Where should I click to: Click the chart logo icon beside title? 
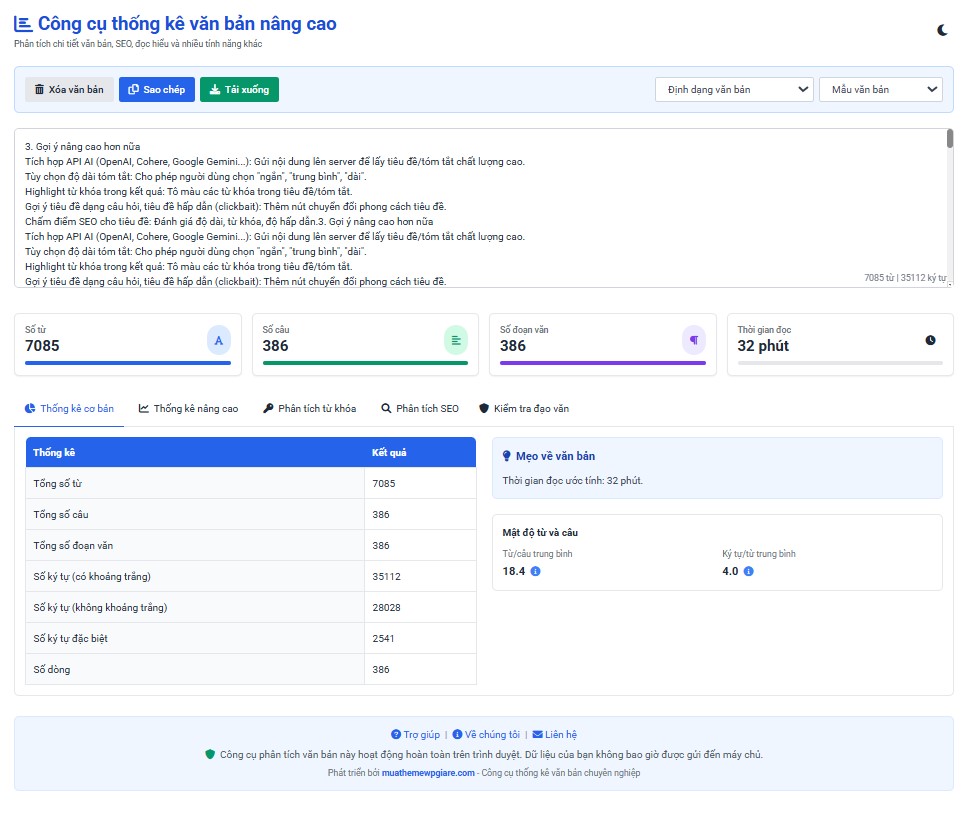click(23, 24)
